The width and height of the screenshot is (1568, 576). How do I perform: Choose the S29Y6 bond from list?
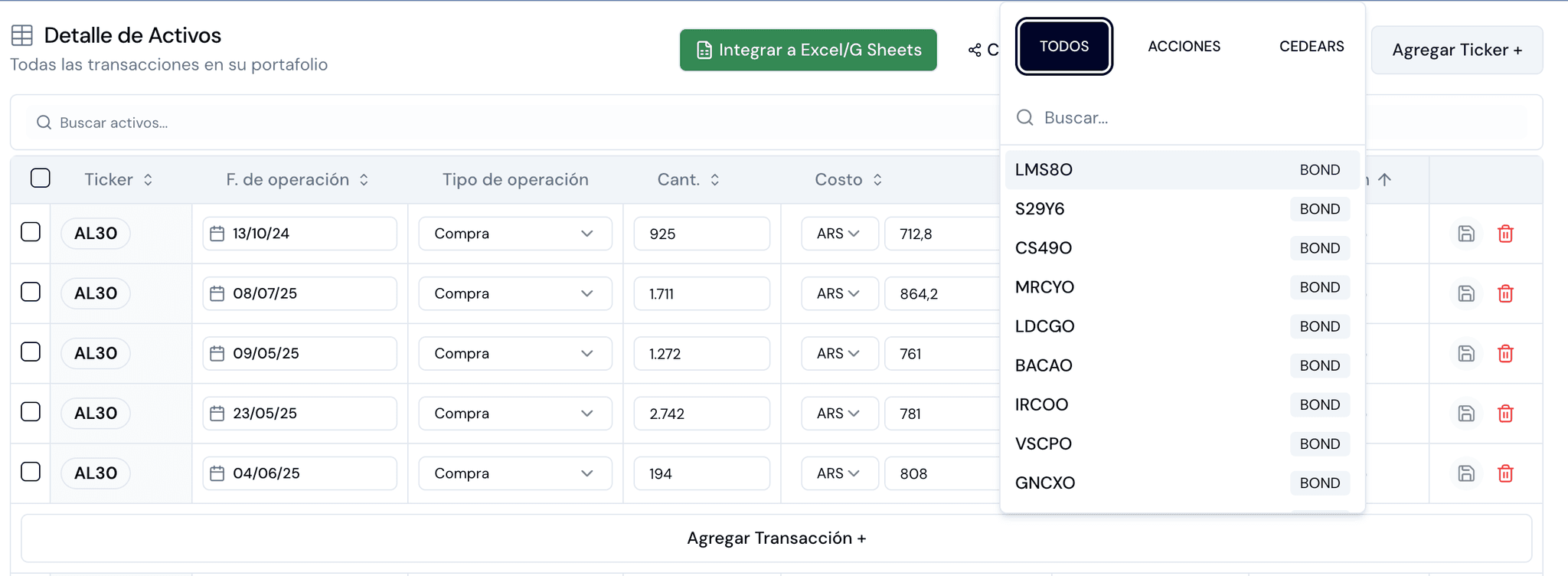pyautogui.click(x=1182, y=209)
